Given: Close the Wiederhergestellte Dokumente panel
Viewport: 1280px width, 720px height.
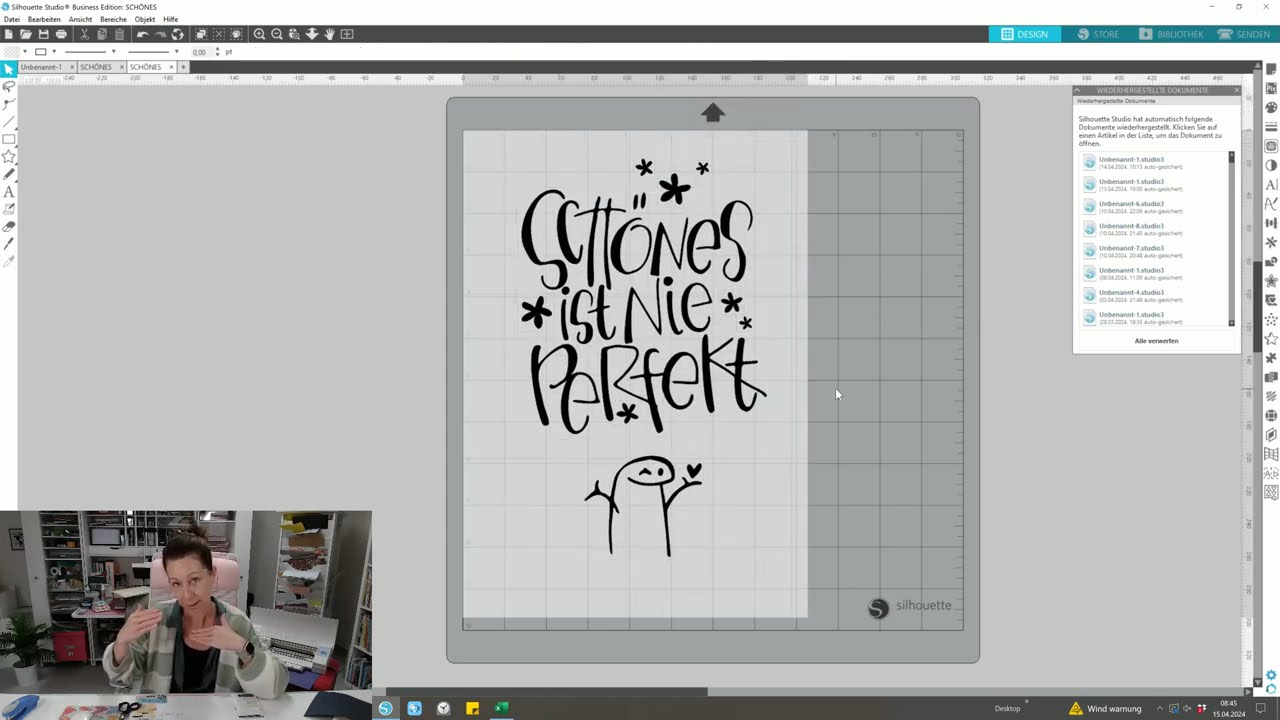Looking at the screenshot, I should click(1237, 90).
